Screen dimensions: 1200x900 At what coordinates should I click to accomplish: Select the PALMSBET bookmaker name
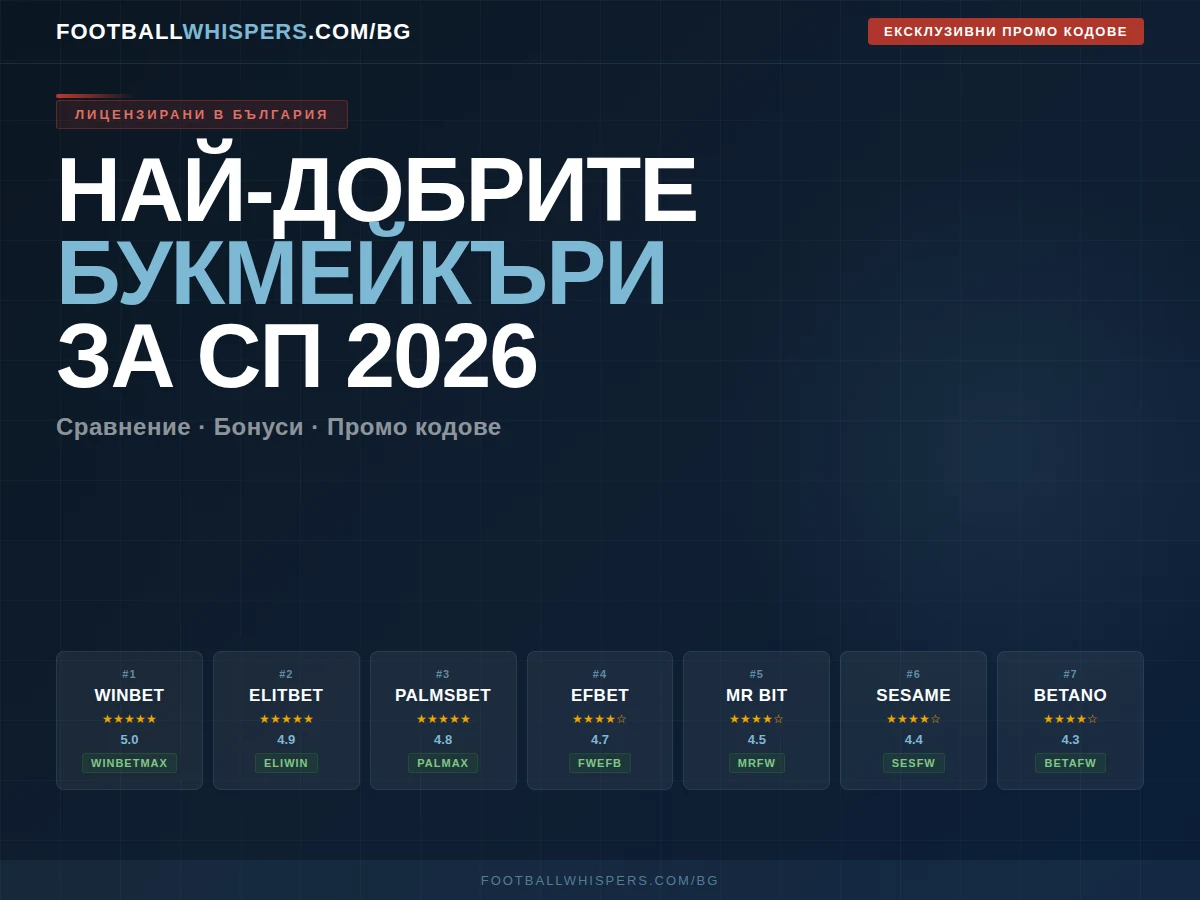click(x=443, y=695)
